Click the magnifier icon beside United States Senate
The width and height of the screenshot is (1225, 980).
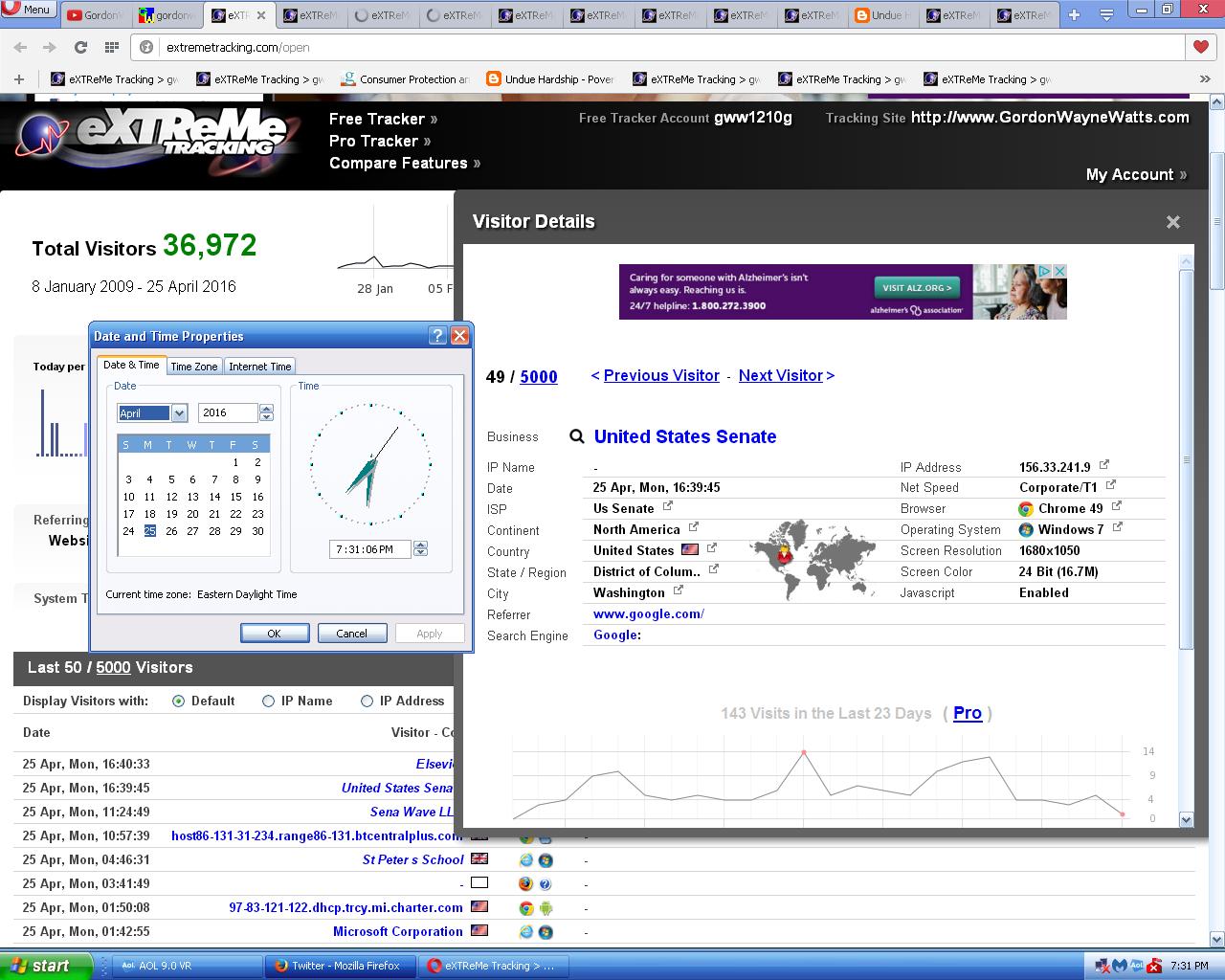pos(576,436)
